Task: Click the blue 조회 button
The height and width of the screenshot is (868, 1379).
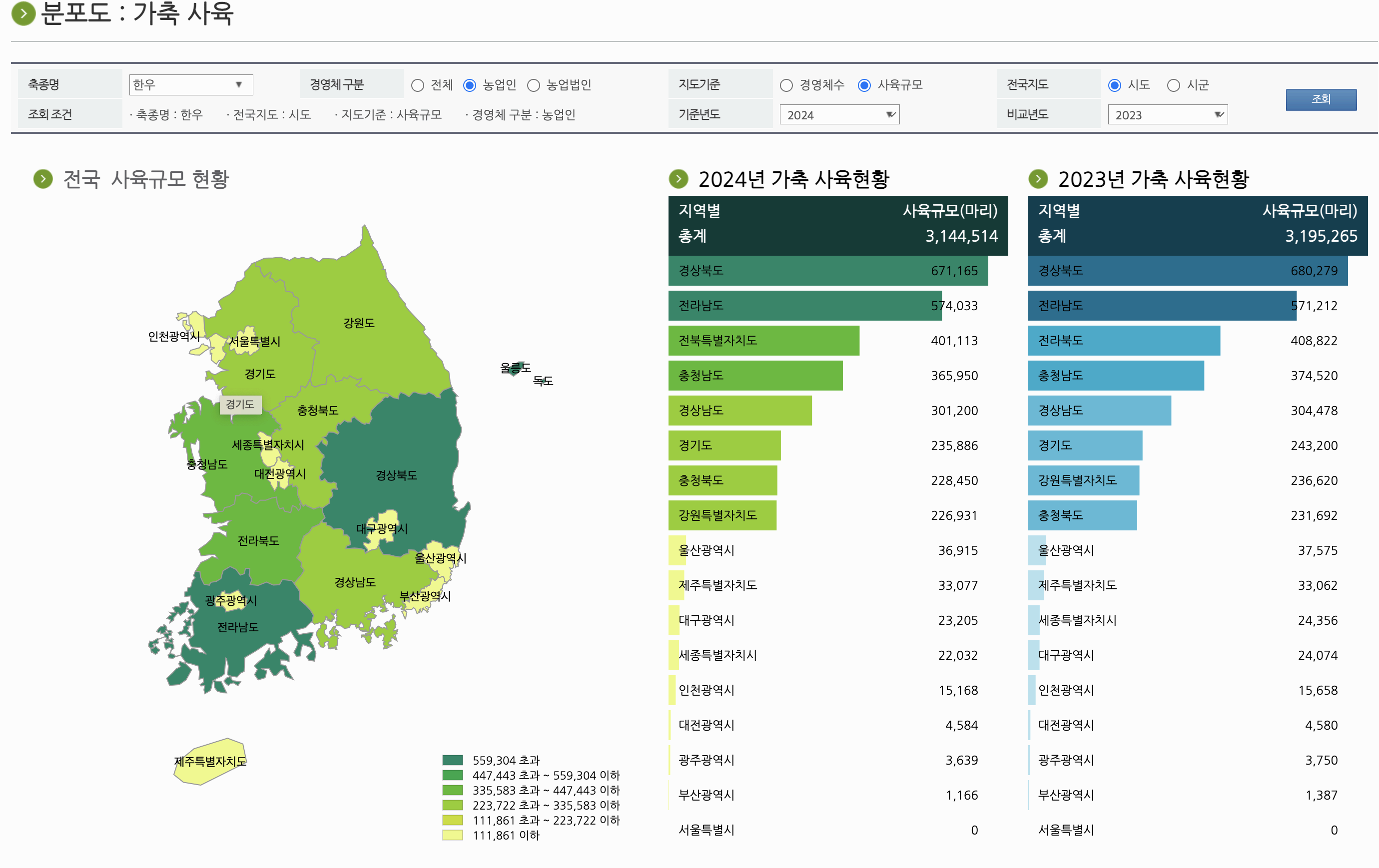Action: pos(1321,99)
